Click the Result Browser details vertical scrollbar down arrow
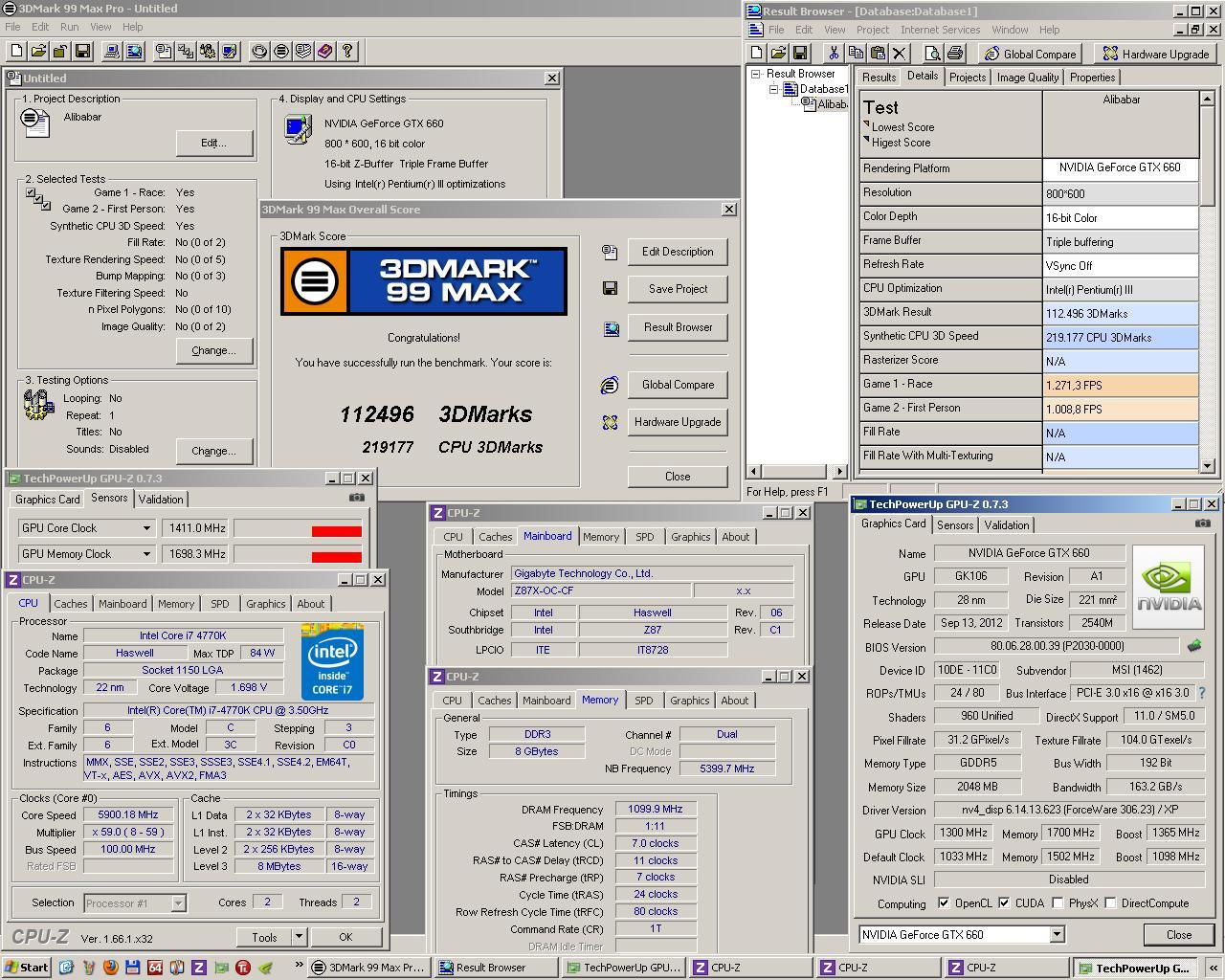 [x=1207, y=466]
